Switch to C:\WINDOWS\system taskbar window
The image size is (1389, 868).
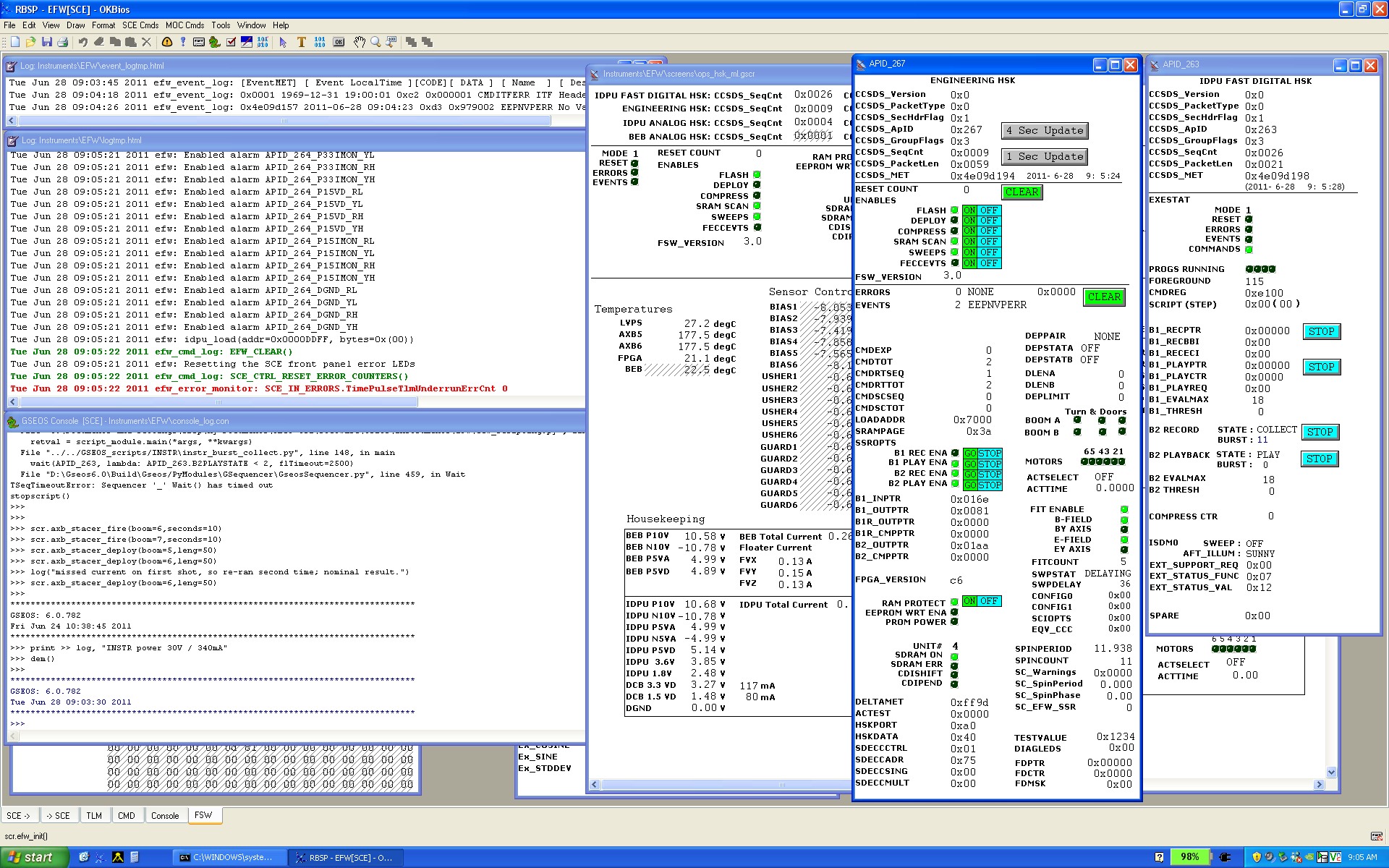coord(229,857)
